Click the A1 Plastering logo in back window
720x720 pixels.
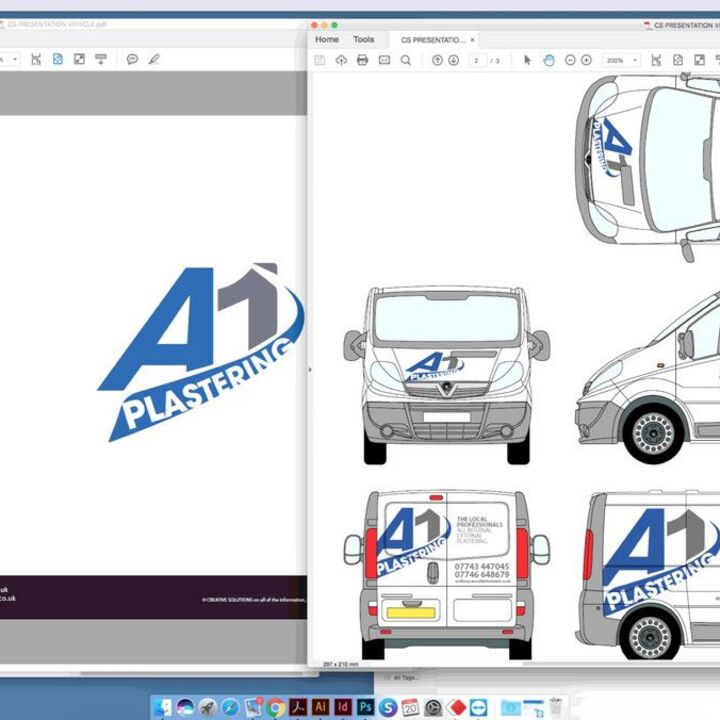tap(201, 352)
